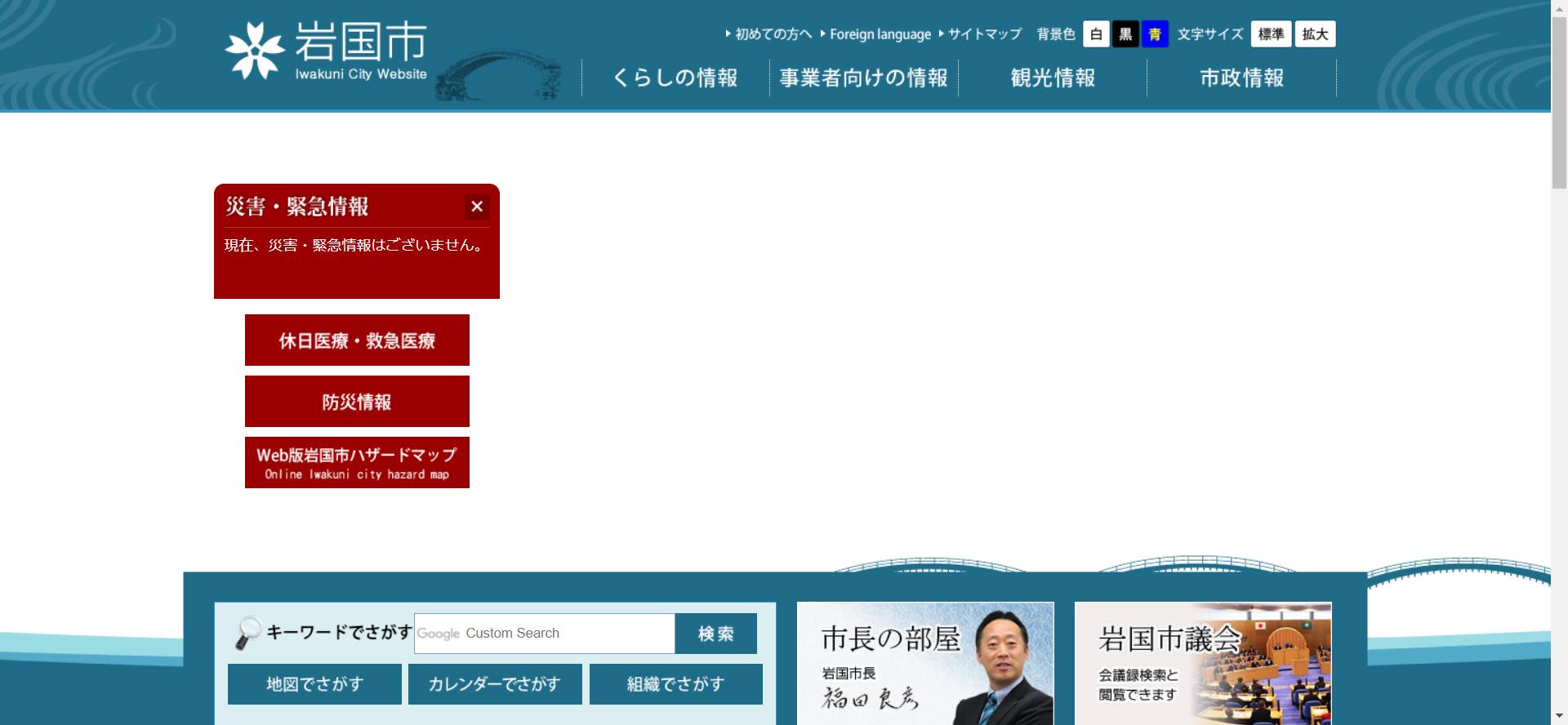This screenshot has width=1568, height=725.
Task: Close the 災害・緊急情報 panel
Action: [x=478, y=207]
